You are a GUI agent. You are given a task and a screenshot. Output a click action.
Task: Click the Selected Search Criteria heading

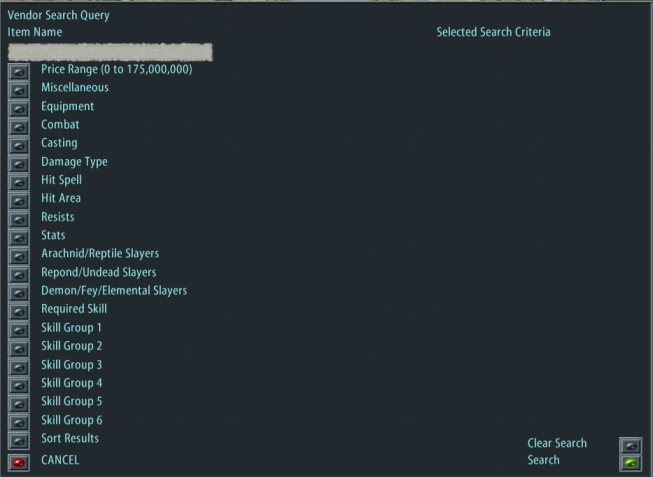(x=493, y=32)
